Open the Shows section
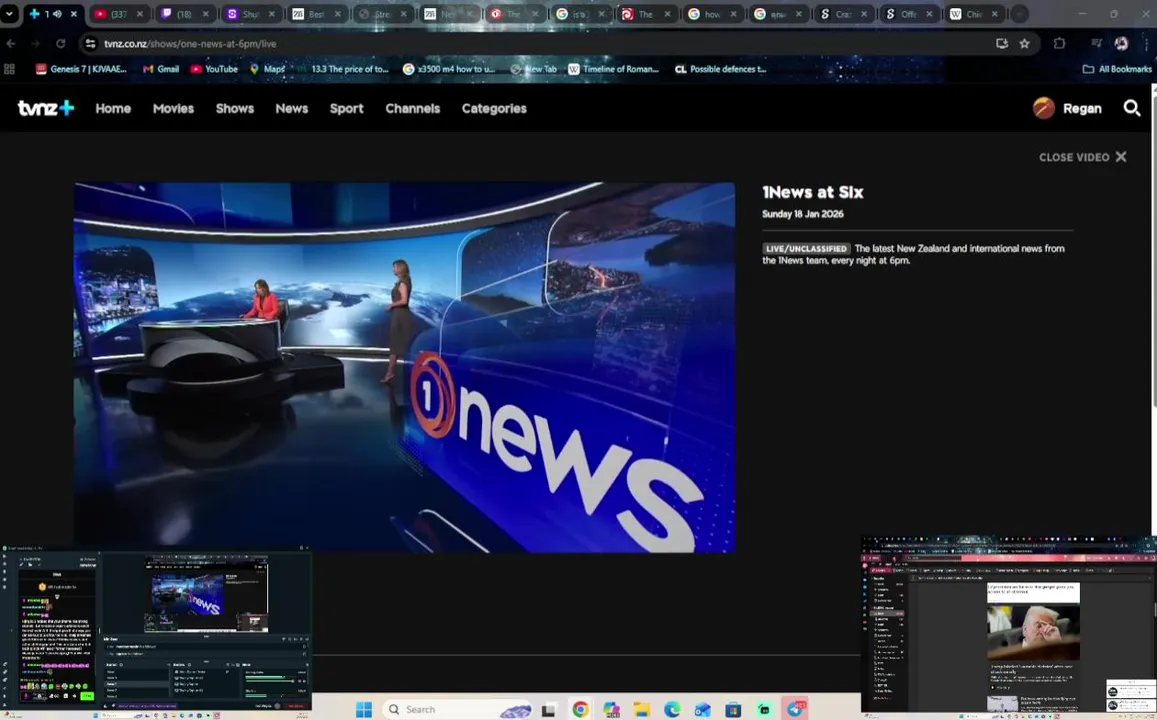 (x=235, y=108)
